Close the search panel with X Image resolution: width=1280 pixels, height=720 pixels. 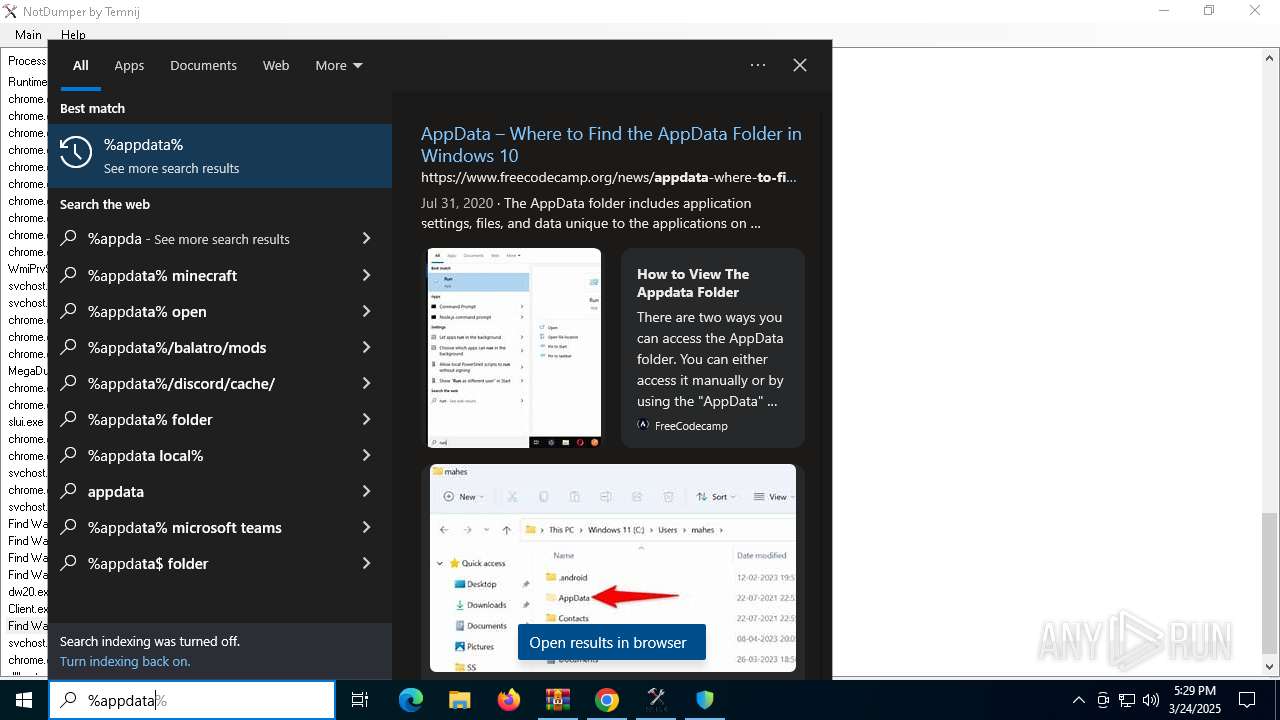click(x=800, y=65)
